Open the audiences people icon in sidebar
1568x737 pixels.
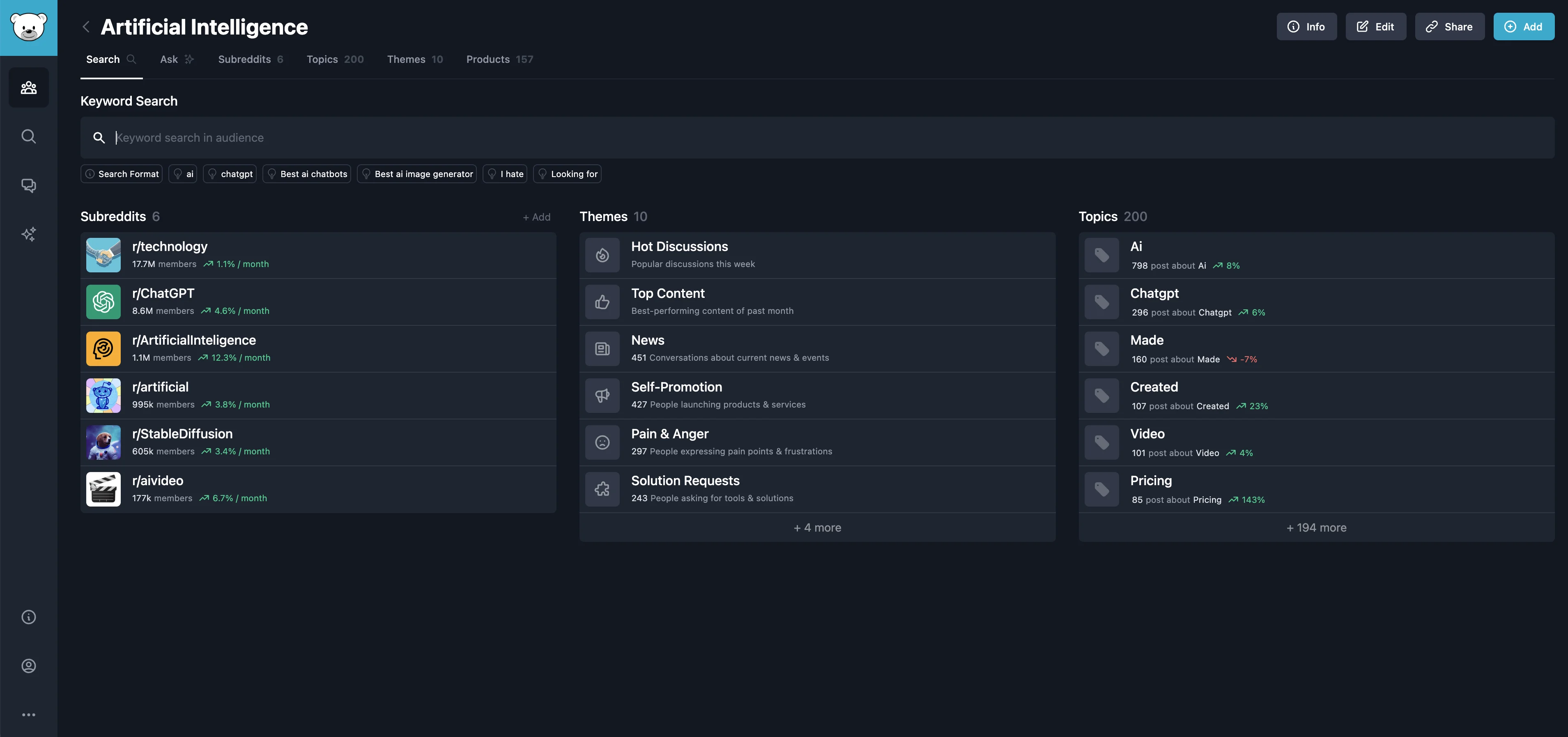click(29, 88)
